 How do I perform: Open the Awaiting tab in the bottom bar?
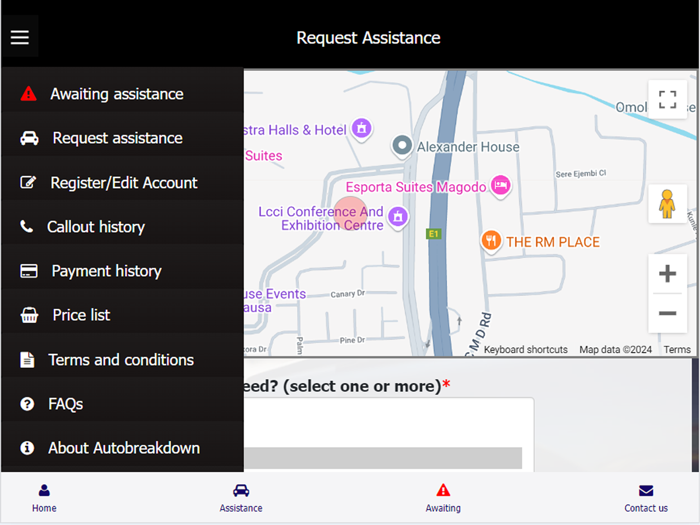(x=443, y=498)
